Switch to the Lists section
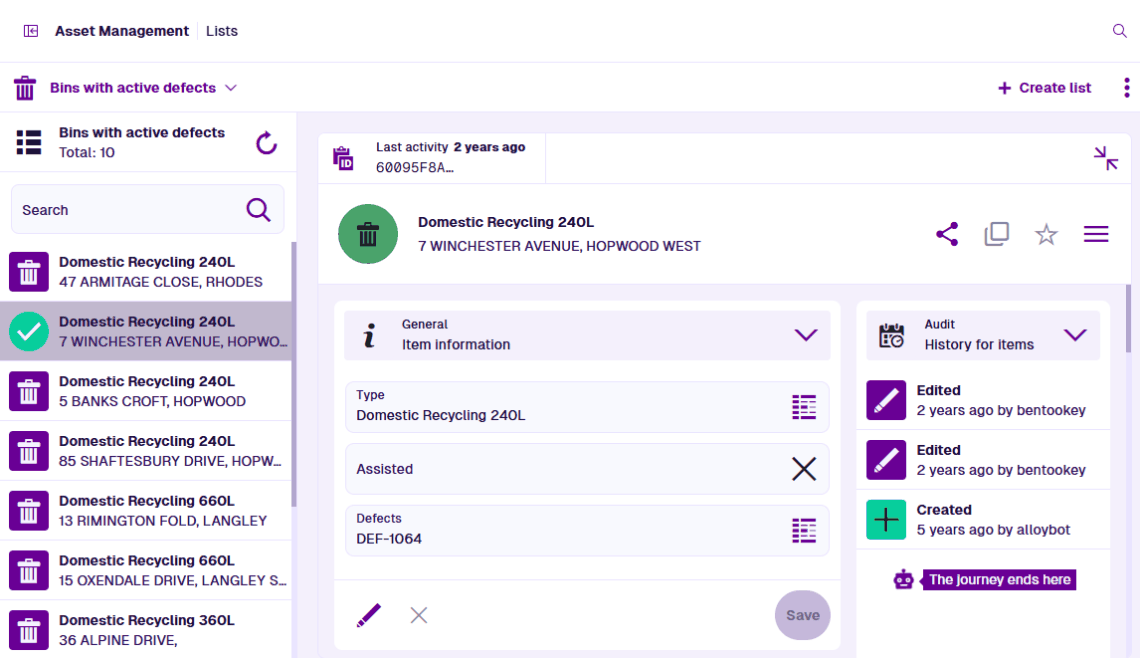 tap(221, 31)
